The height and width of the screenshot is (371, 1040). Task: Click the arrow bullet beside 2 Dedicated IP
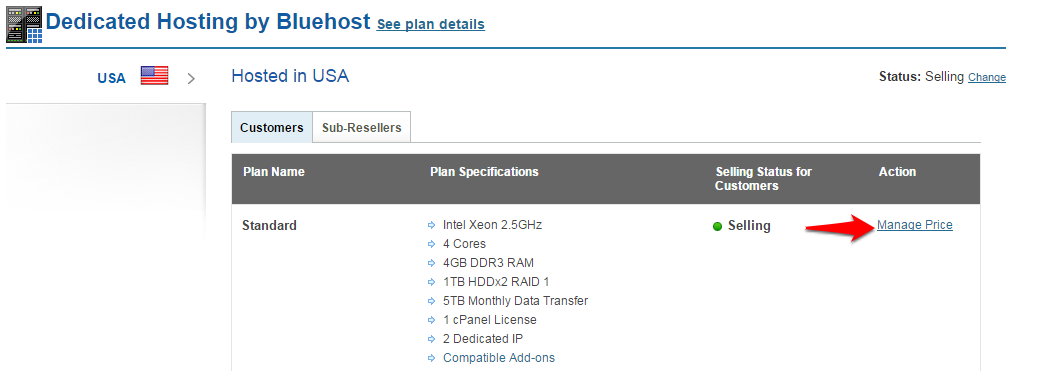coord(432,339)
